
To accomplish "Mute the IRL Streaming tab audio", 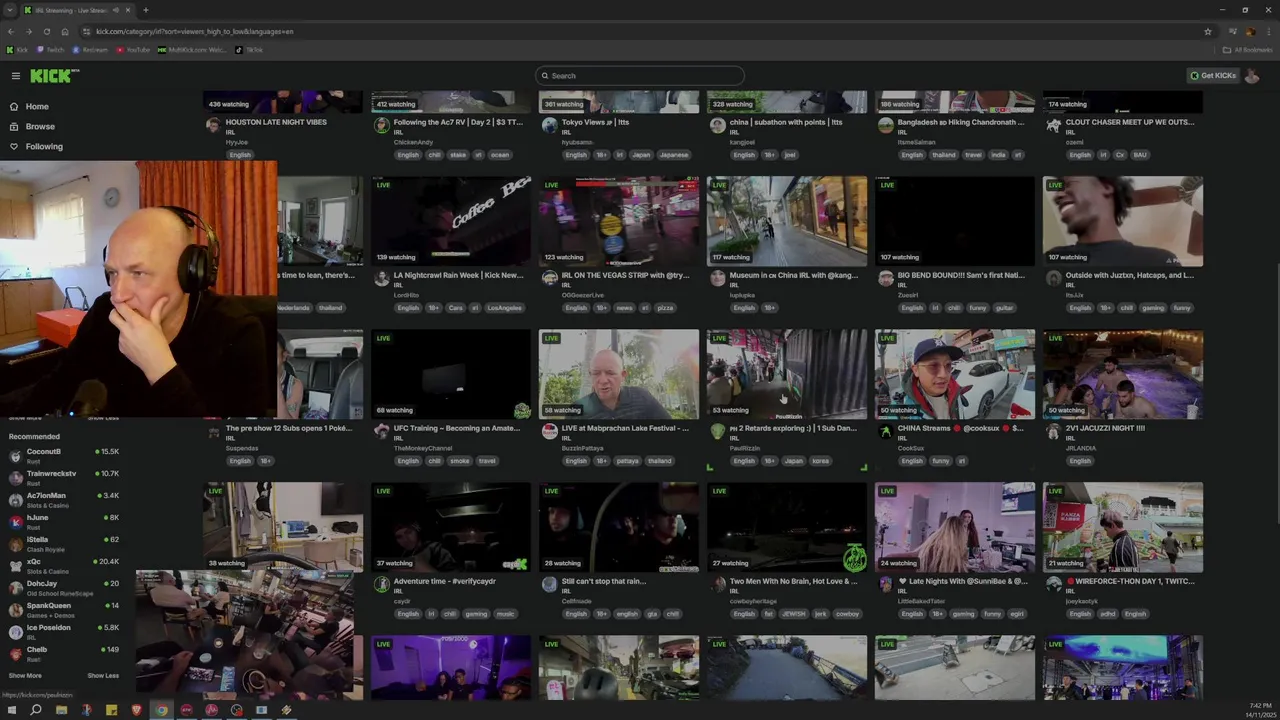I will point(117,10).
